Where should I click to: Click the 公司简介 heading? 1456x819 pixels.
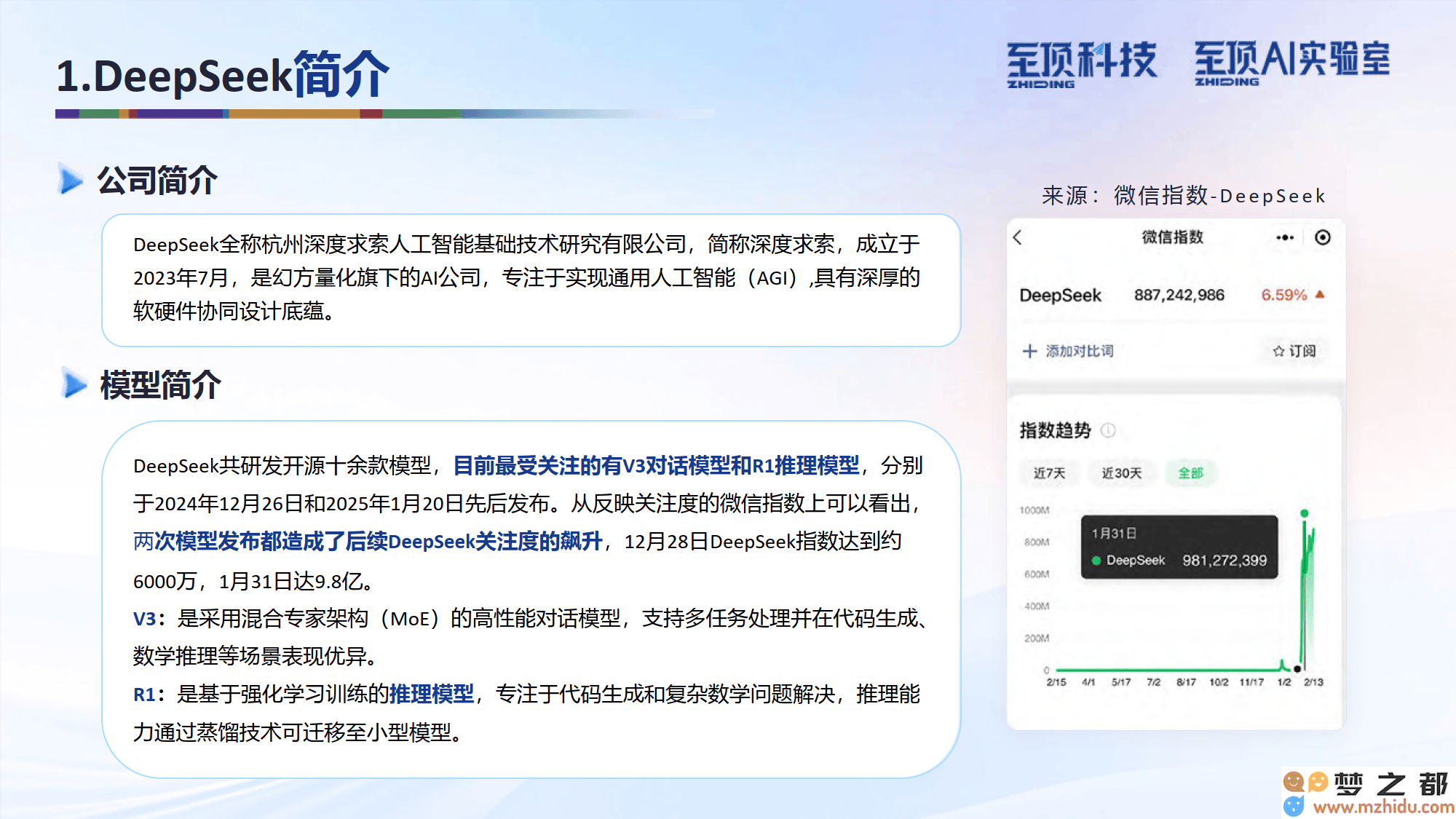(157, 180)
